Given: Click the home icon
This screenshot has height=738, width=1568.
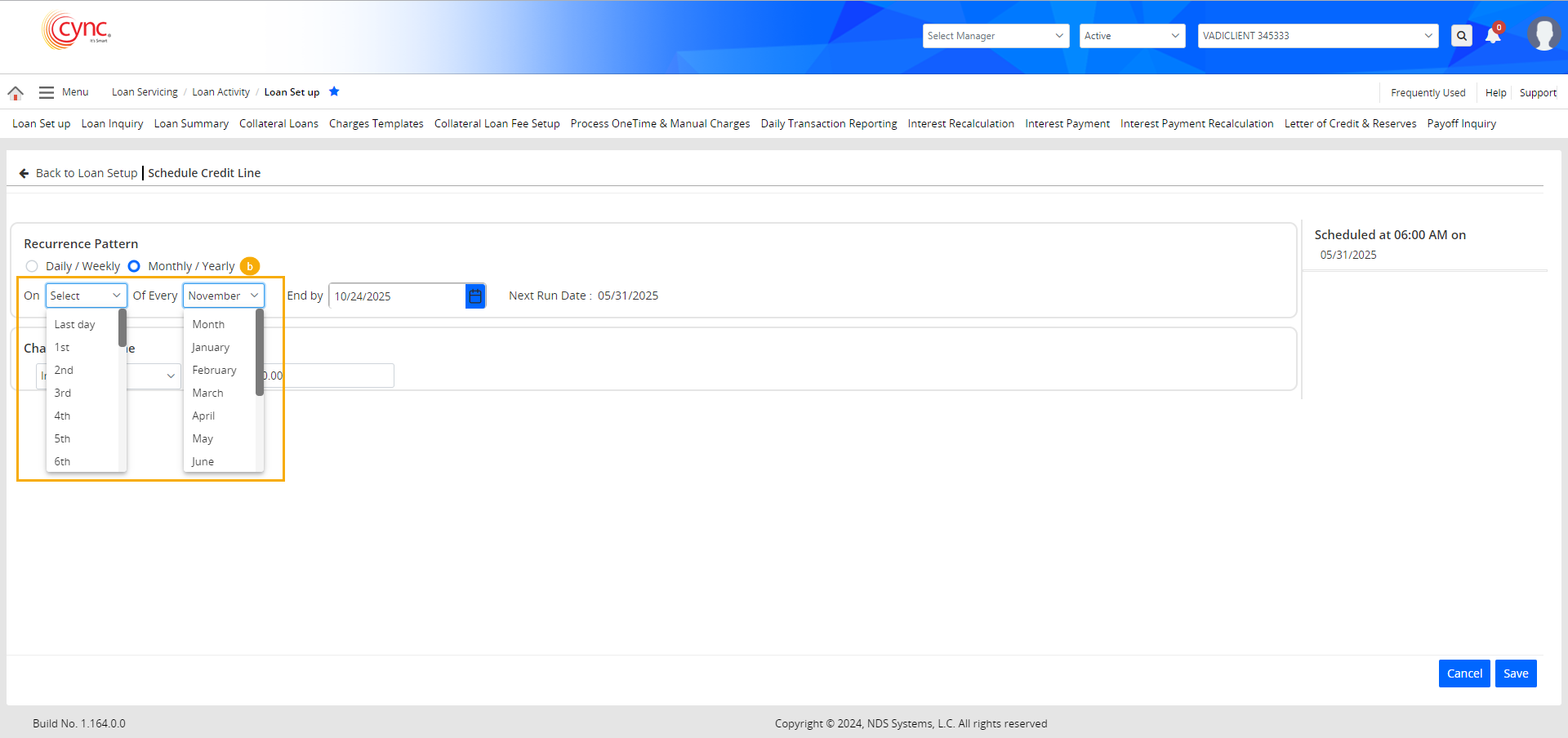Looking at the screenshot, I should pyautogui.click(x=16, y=93).
